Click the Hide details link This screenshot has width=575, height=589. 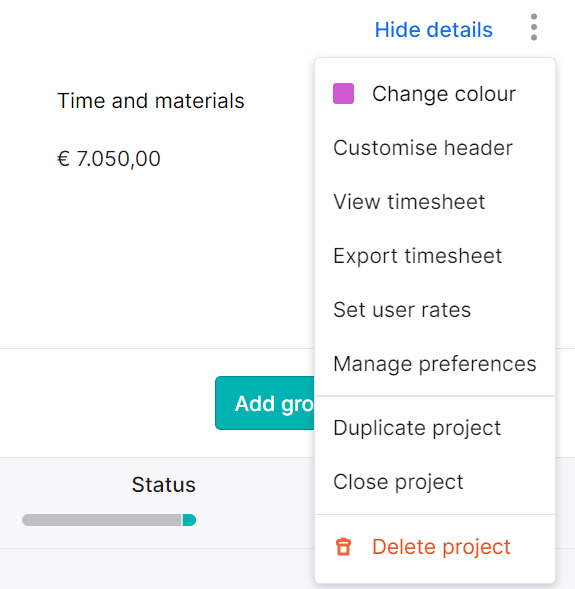tap(433, 30)
